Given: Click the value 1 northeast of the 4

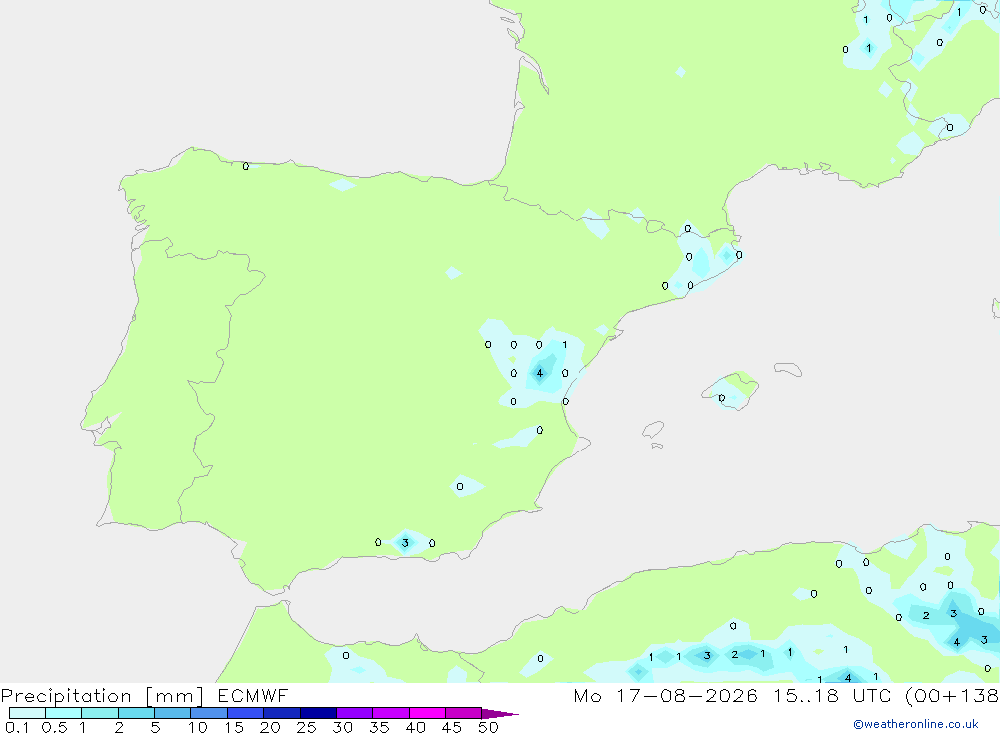Looking at the screenshot, I should (564, 344).
